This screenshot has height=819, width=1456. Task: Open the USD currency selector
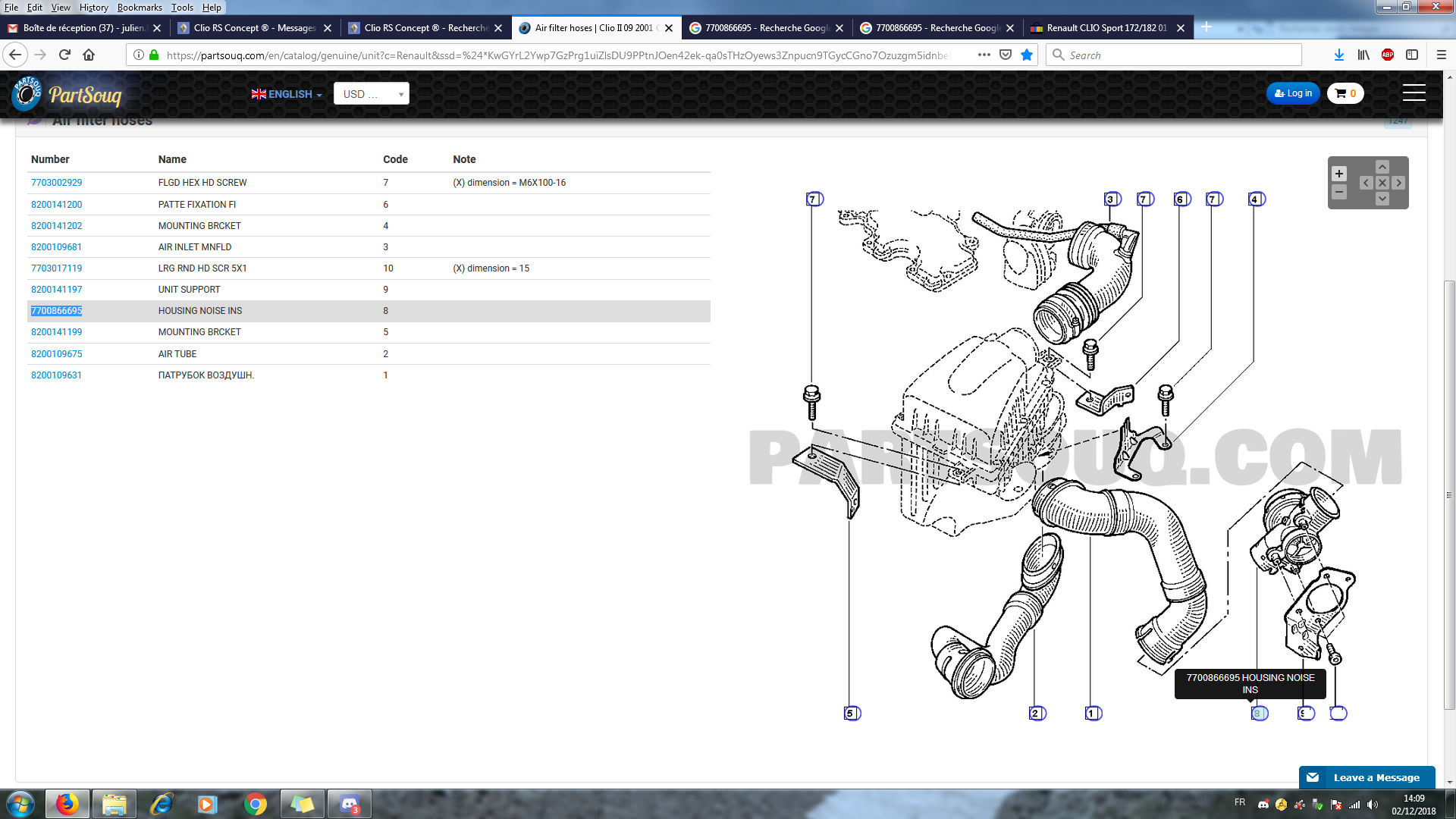[372, 94]
